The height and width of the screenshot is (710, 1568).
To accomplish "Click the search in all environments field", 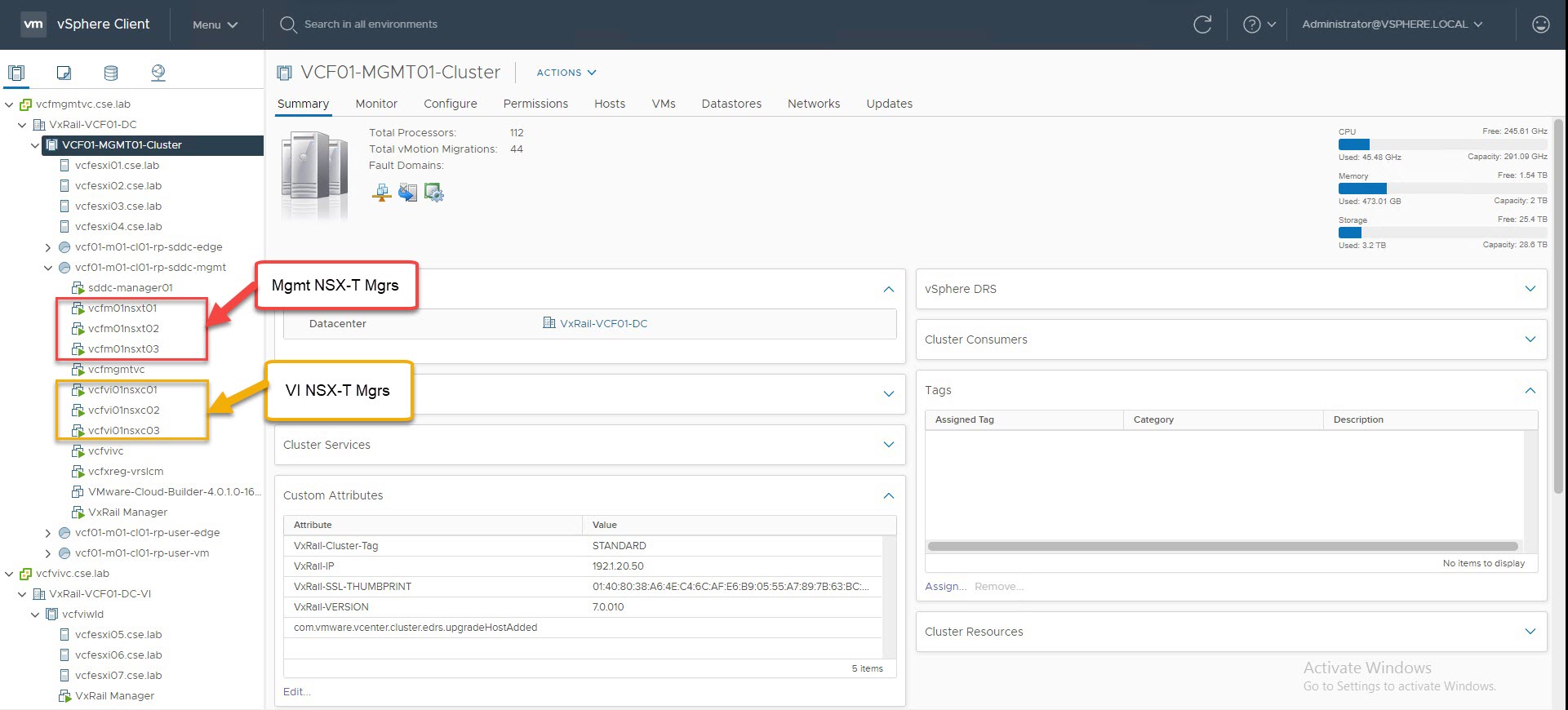I will [371, 24].
